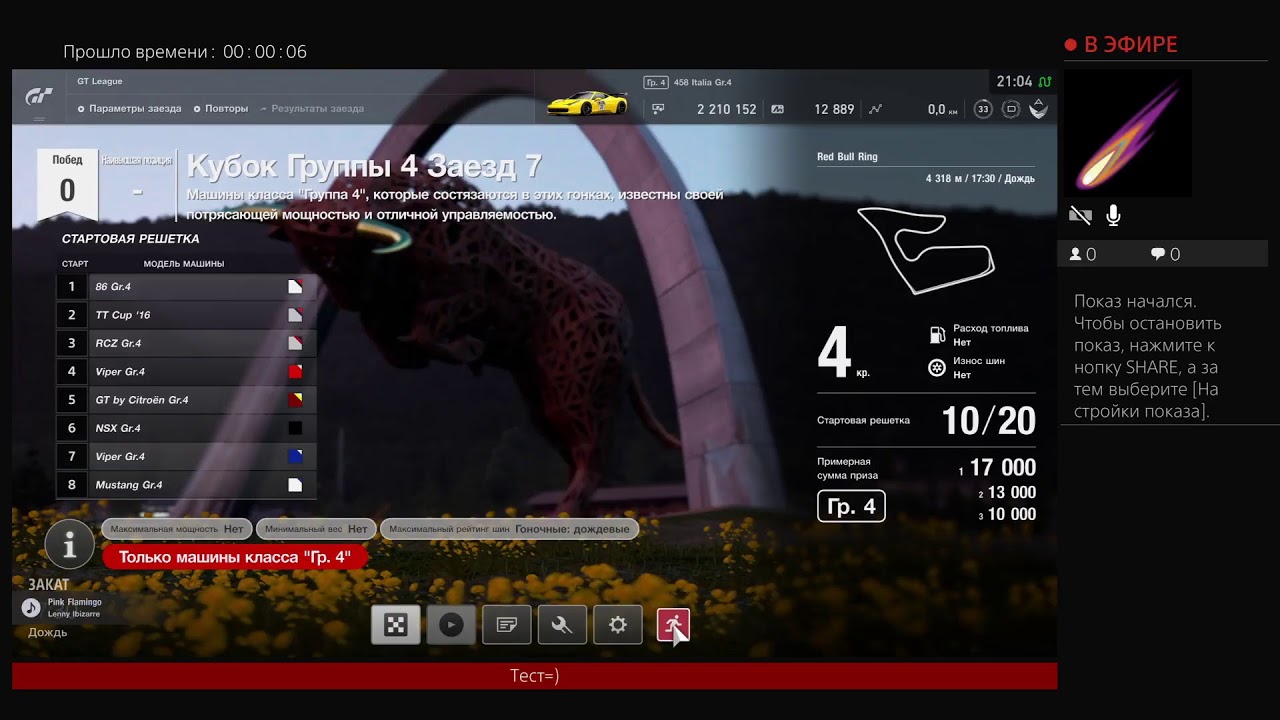The height and width of the screenshot is (720, 1280).
Task: Click the mileage points icon beside 12 889
Action: (x=778, y=109)
